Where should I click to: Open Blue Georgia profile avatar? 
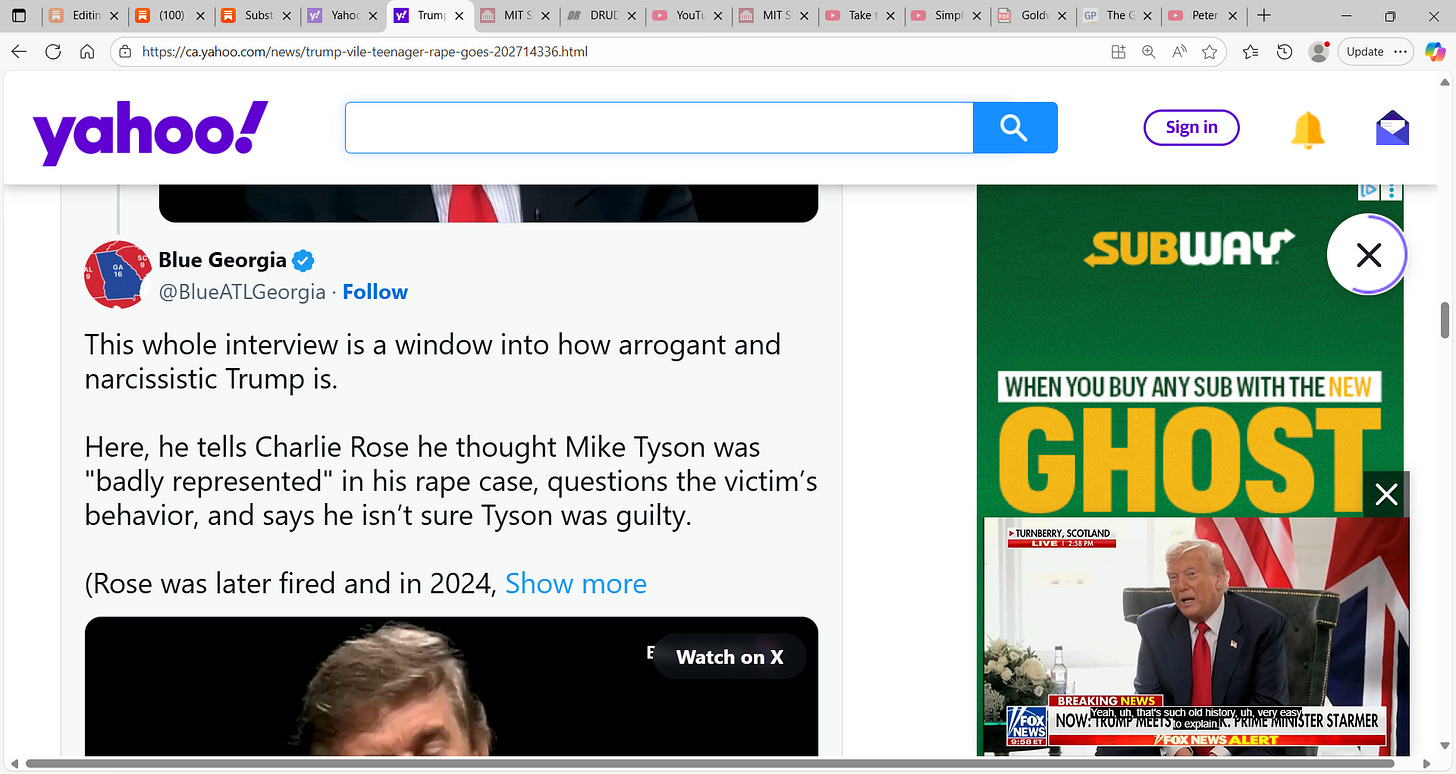click(118, 275)
